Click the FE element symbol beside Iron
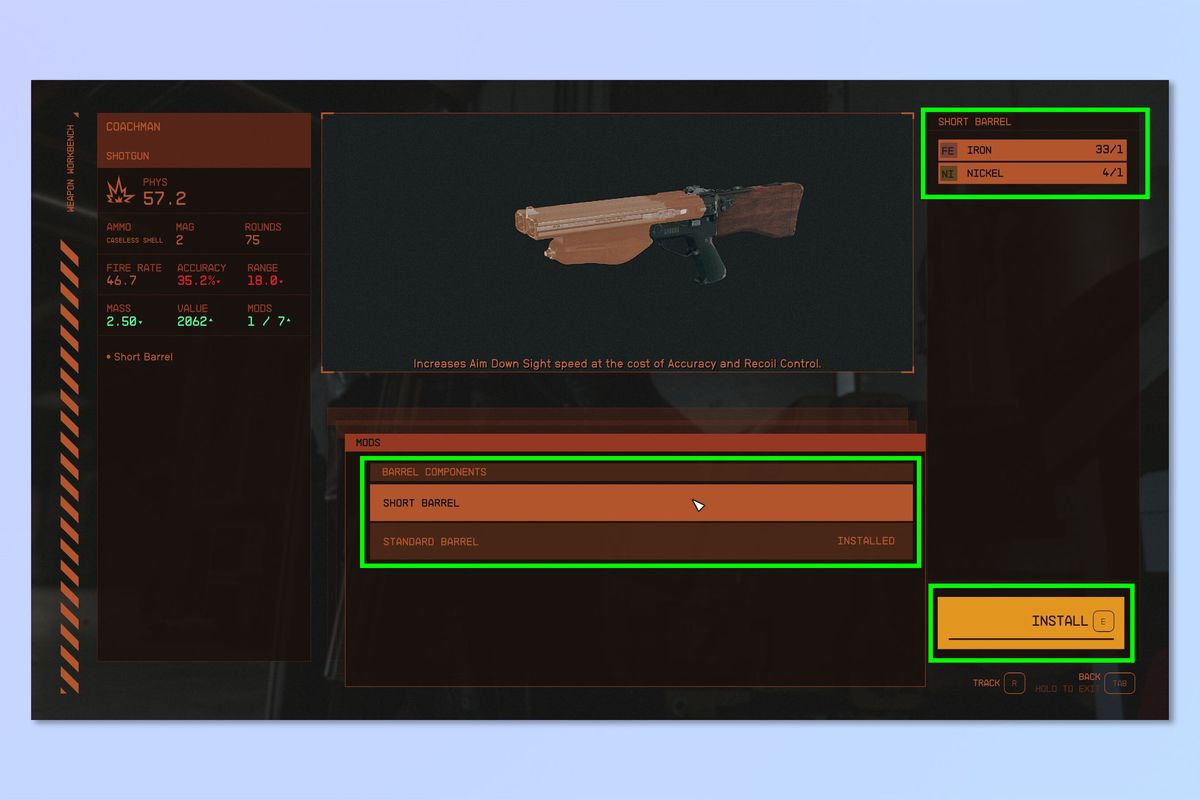 [947, 150]
